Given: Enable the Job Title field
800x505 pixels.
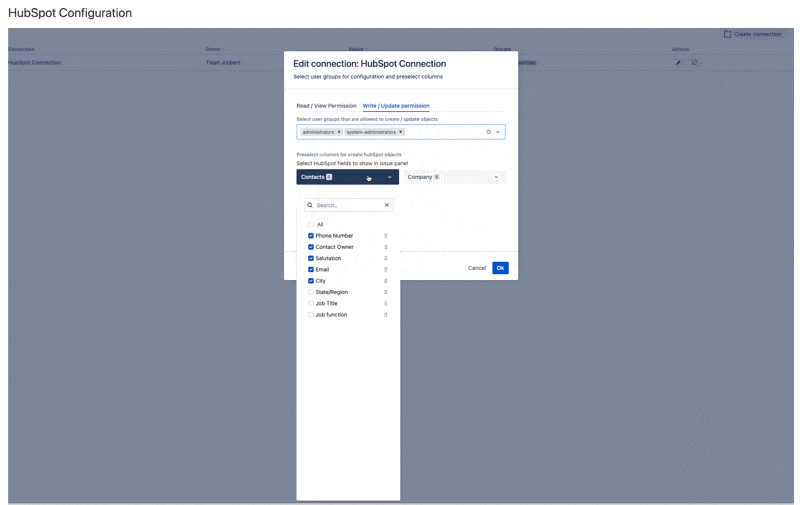Looking at the screenshot, I should pos(311,304).
